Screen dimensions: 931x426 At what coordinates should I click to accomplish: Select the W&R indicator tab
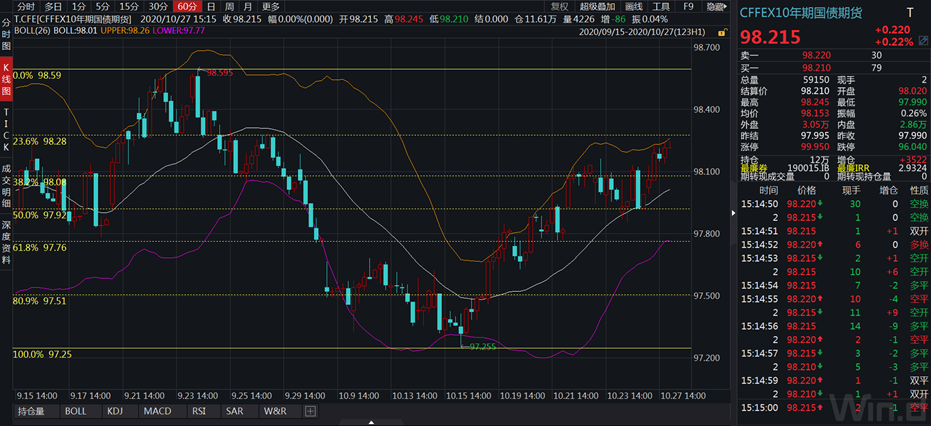tap(276, 411)
